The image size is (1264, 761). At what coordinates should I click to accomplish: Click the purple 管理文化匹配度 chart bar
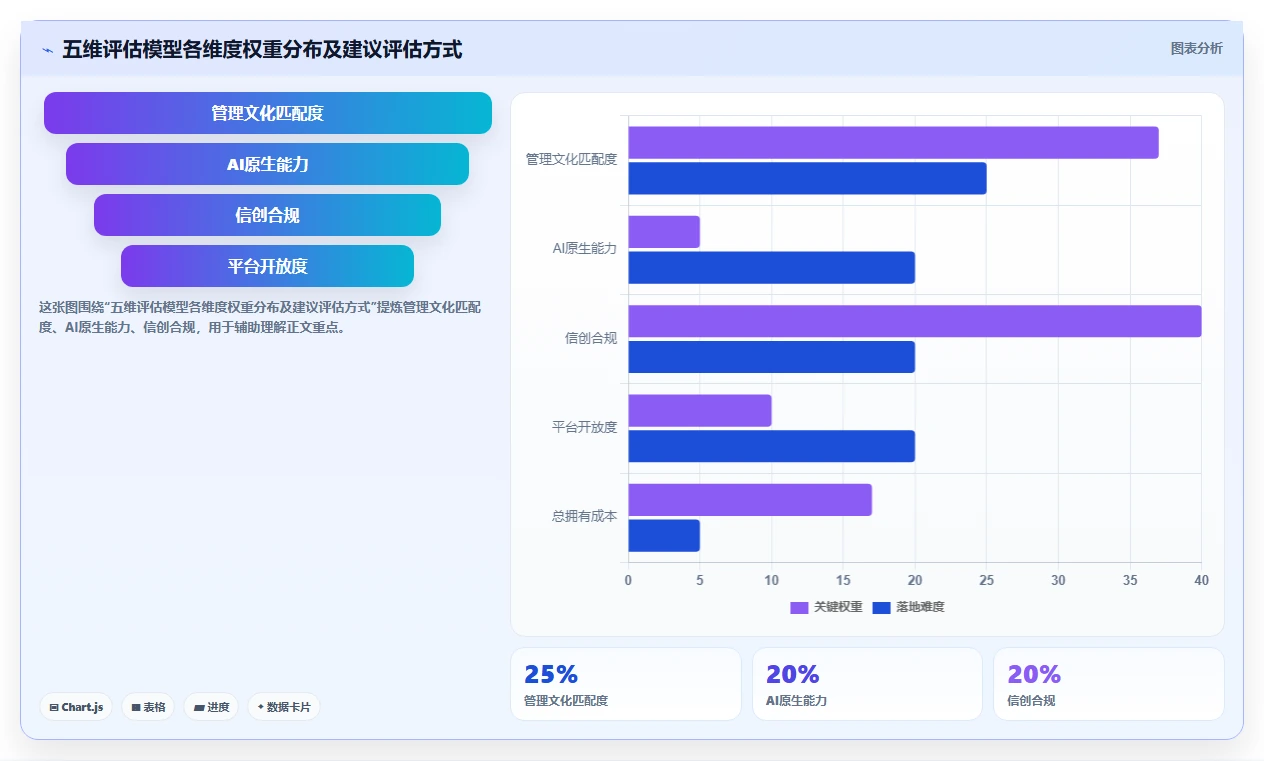(x=893, y=142)
